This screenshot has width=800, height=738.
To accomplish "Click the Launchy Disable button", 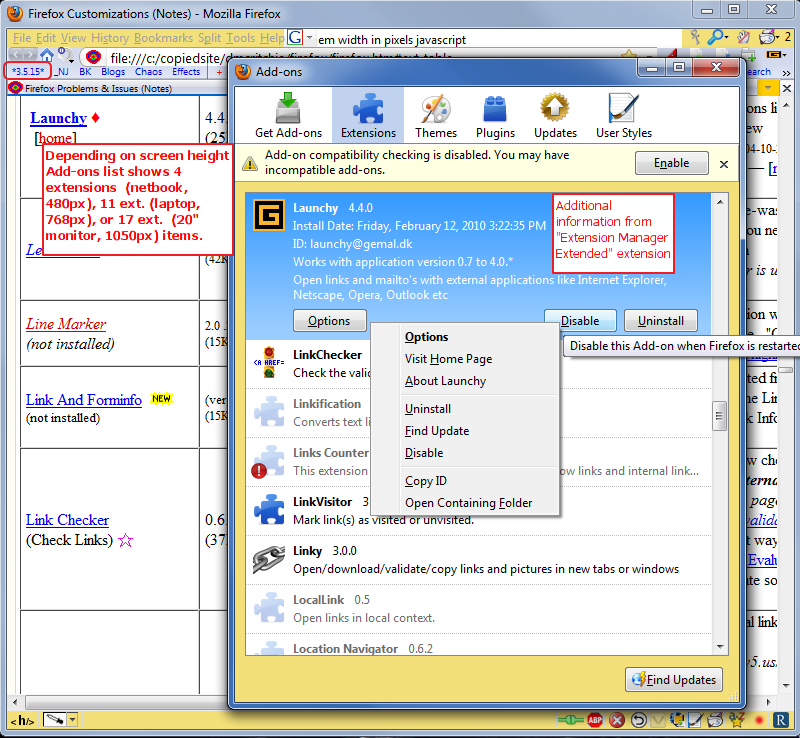I will (x=580, y=321).
